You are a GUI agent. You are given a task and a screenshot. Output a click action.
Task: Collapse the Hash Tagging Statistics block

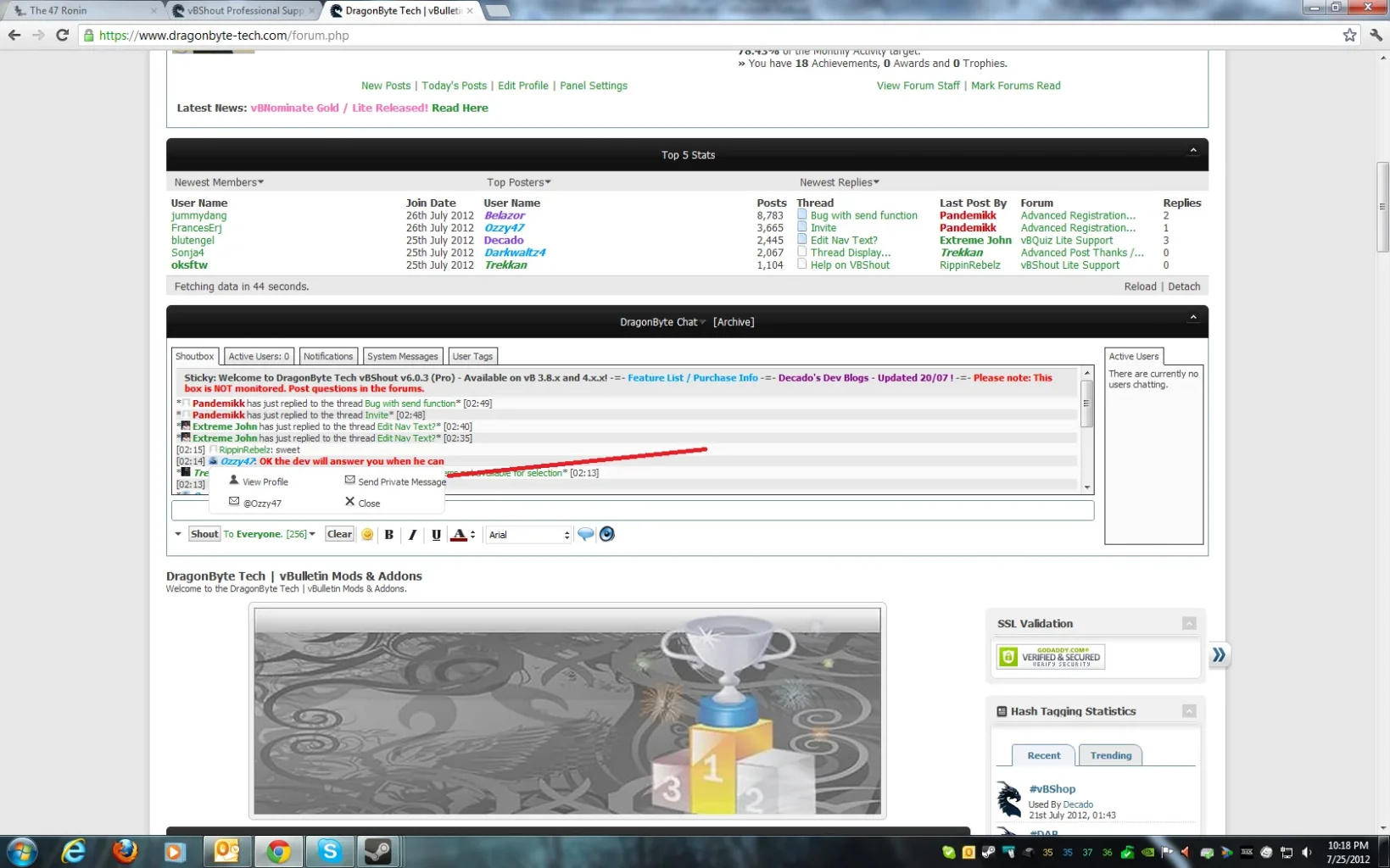(x=1189, y=711)
